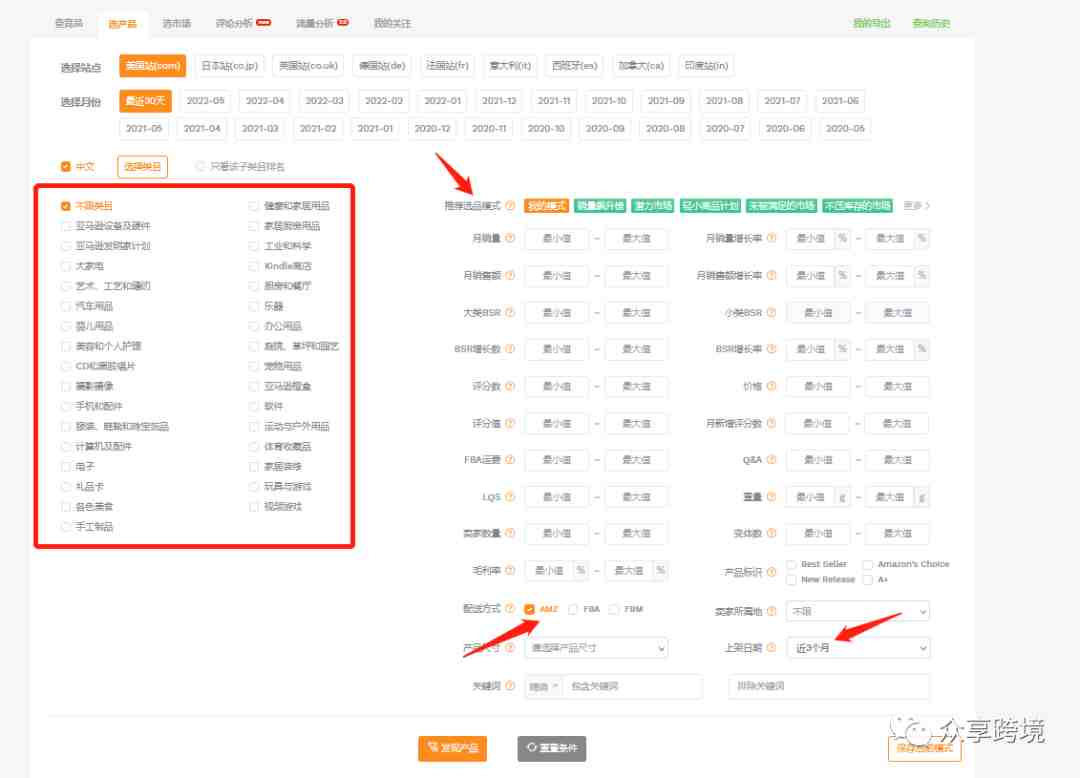This screenshot has width=1080, height=778.
Task: Open the 流量分析 tab
Action: [x=322, y=23]
